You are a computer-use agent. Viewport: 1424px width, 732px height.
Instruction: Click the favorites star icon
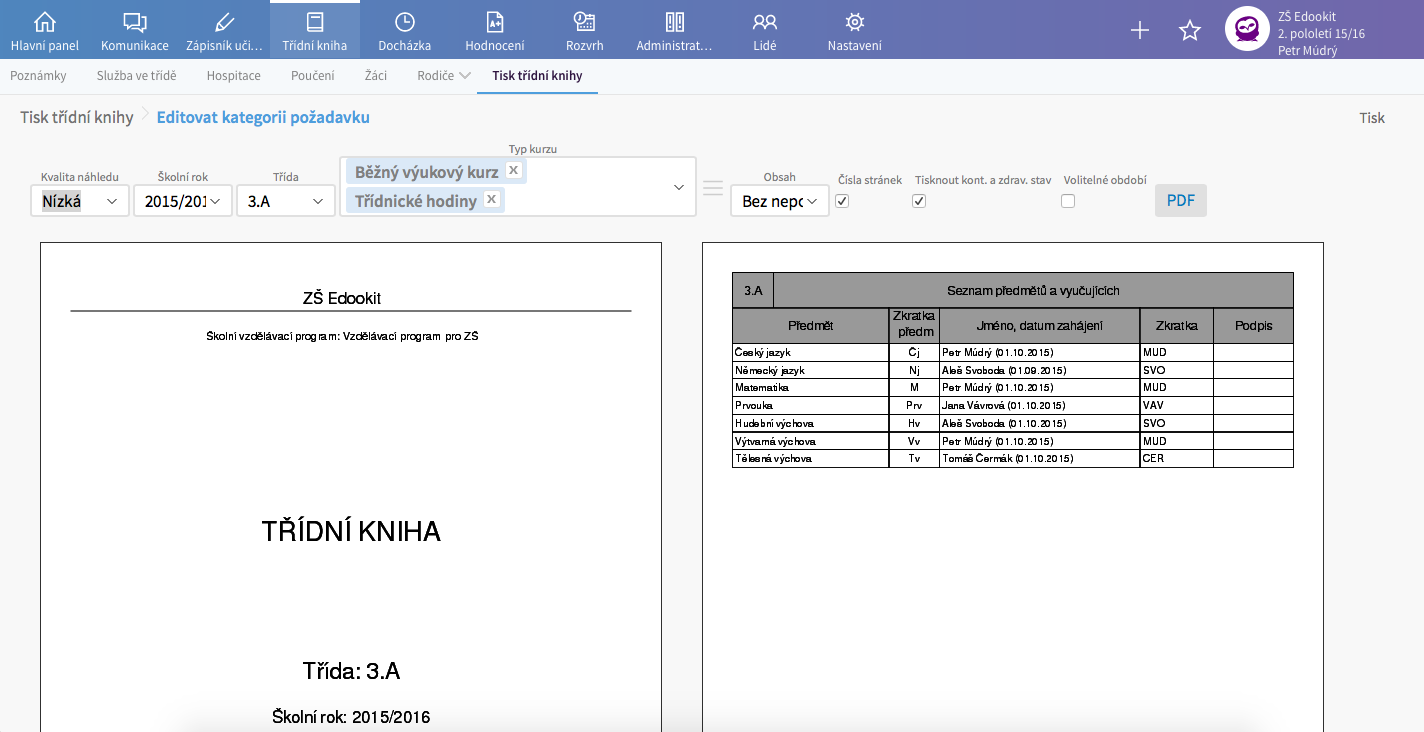1190,30
